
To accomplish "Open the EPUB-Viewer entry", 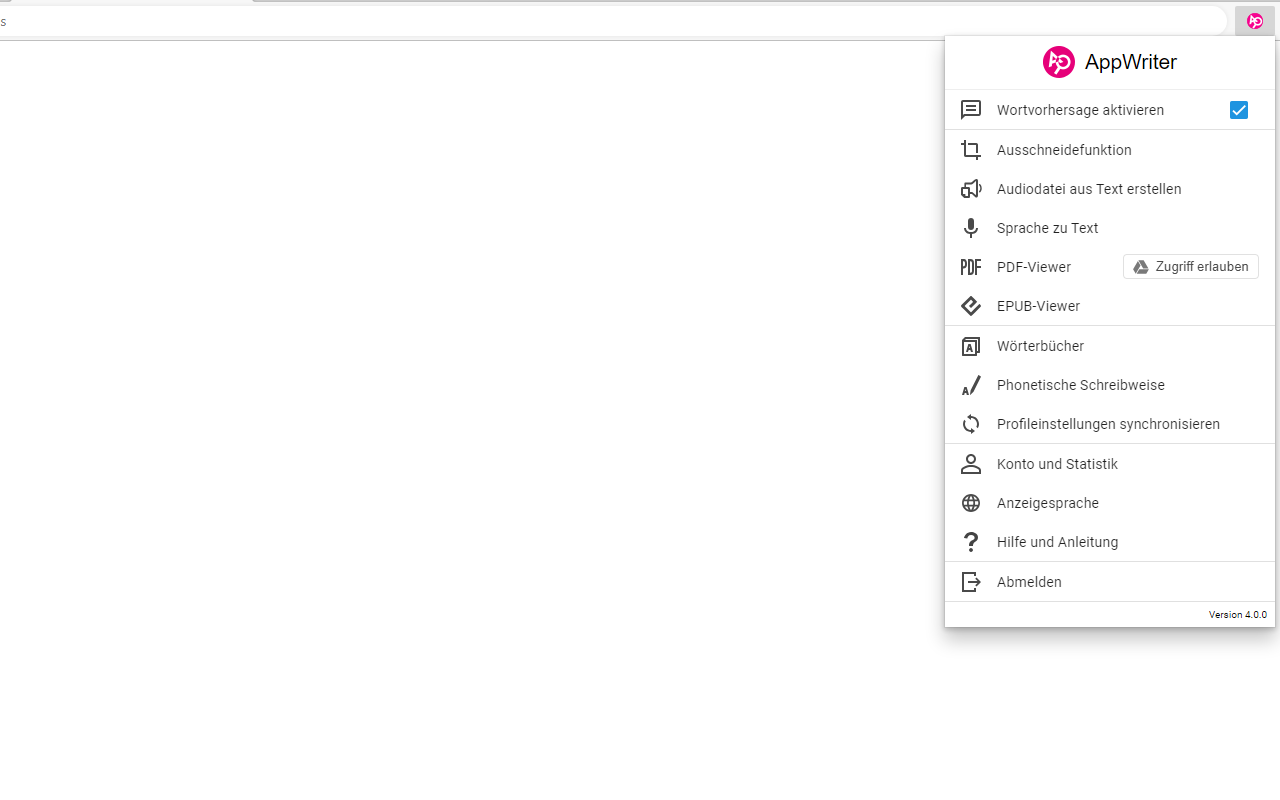I will [x=1110, y=306].
